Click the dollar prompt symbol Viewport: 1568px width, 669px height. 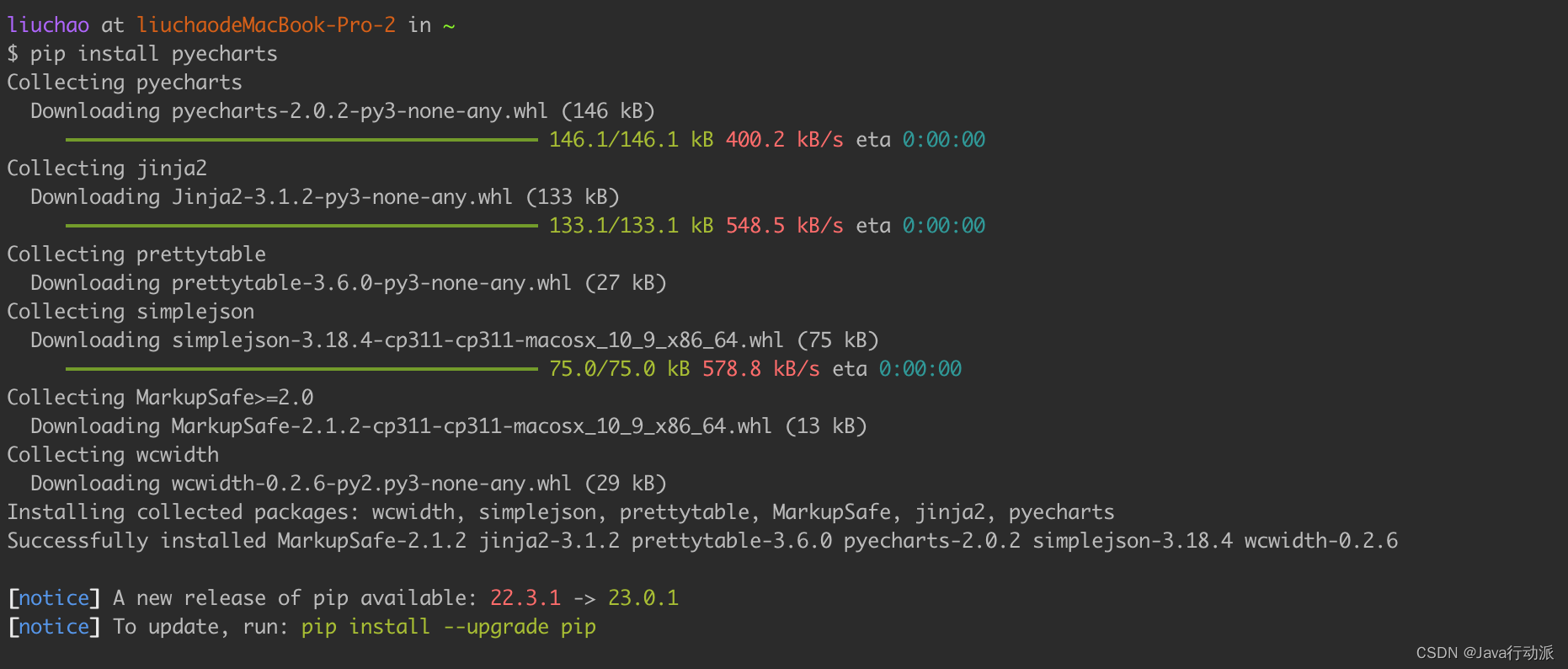point(13,54)
